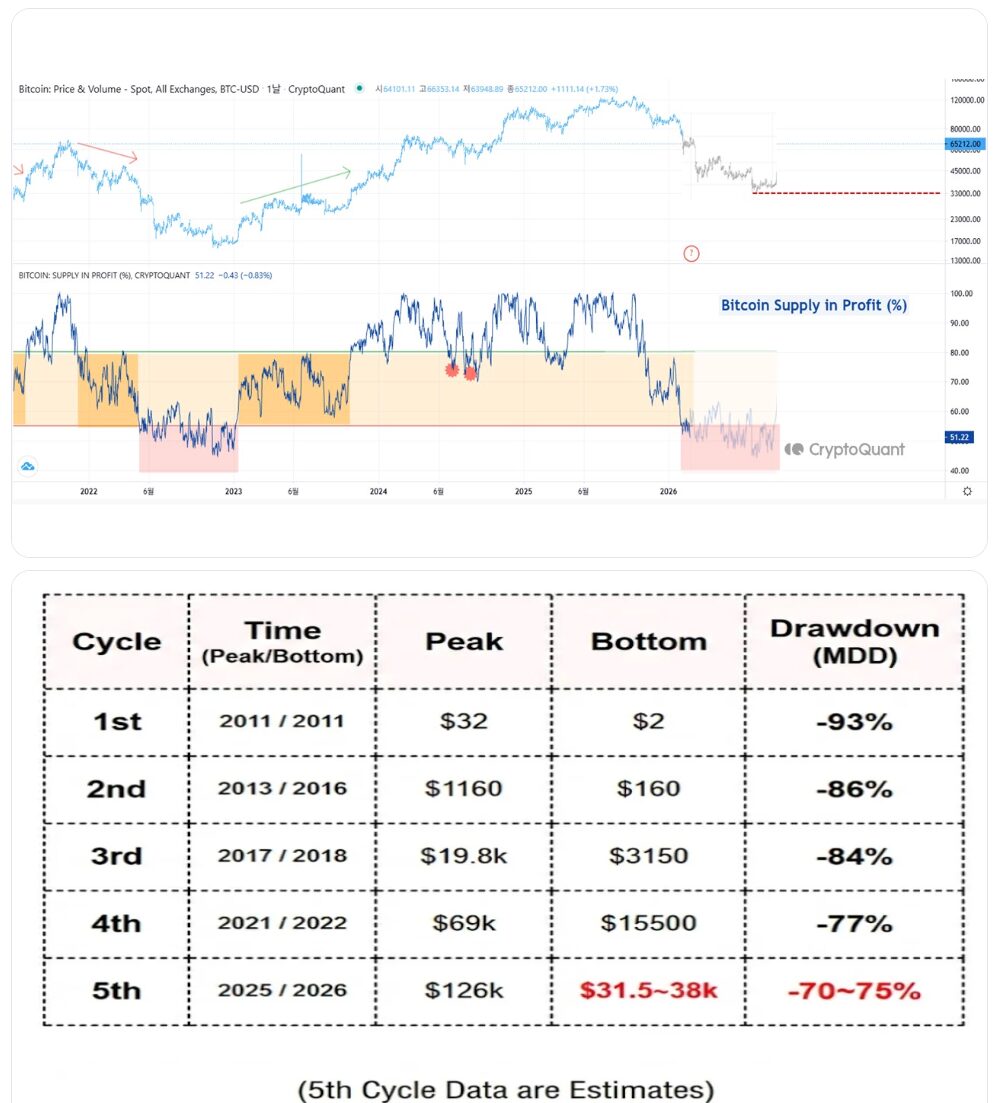Select the right red starburst marker
Image resolution: width=997 pixels, height=1103 pixels.
pos(470,374)
